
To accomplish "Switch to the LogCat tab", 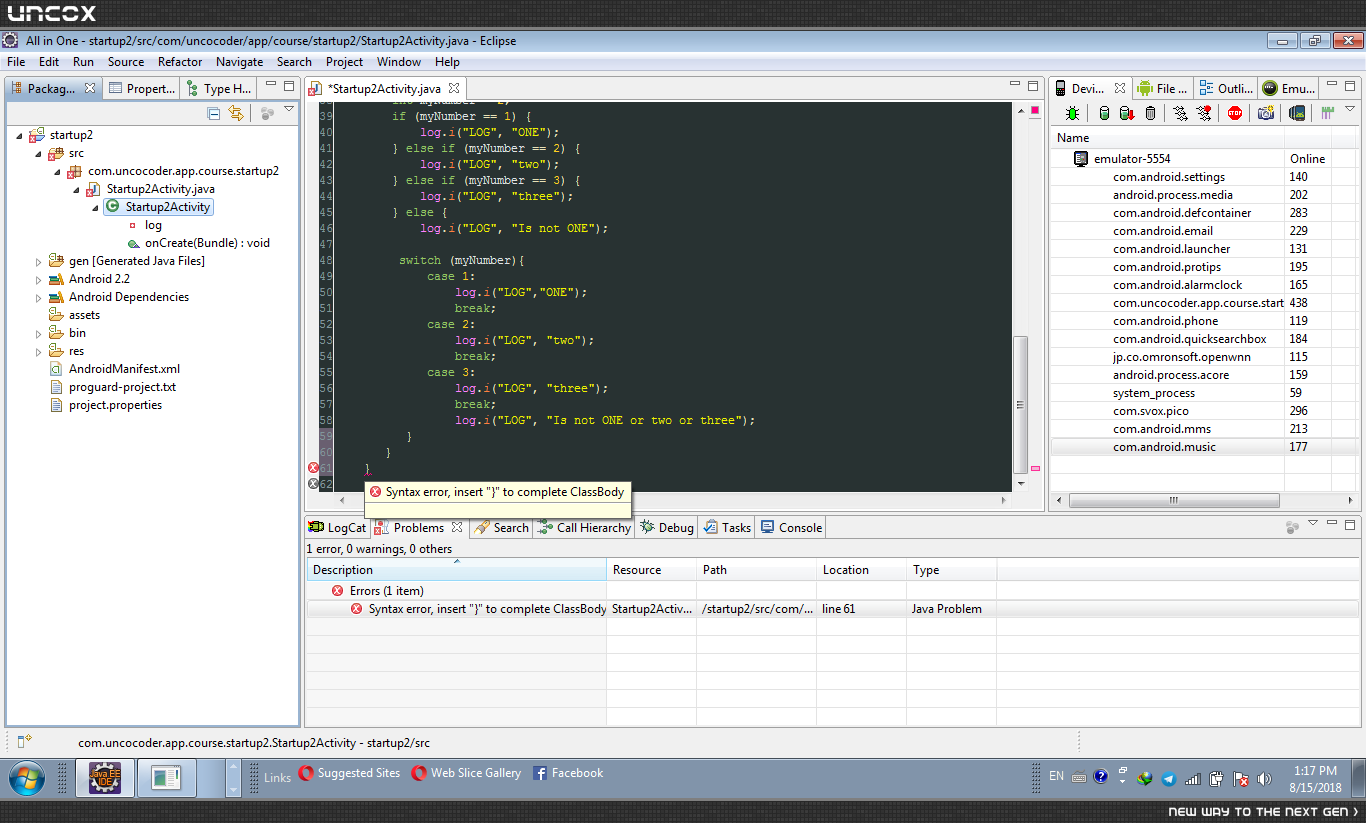I will [338, 527].
